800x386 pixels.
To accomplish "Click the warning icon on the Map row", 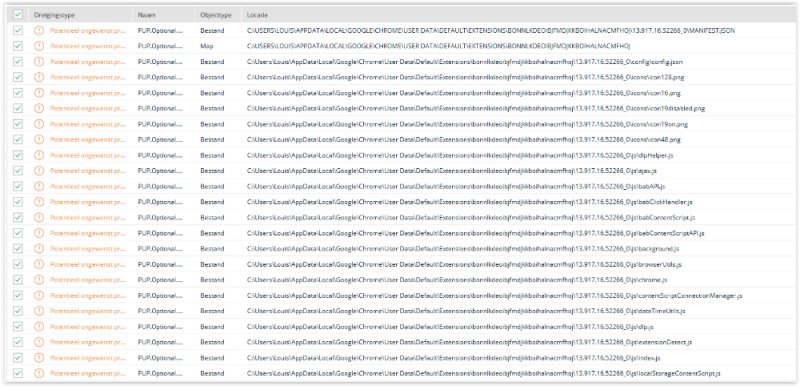I will pyautogui.click(x=39, y=46).
